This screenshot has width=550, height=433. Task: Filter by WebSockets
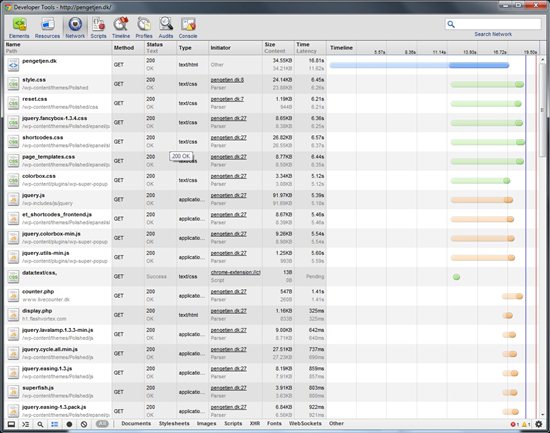coord(305,424)
